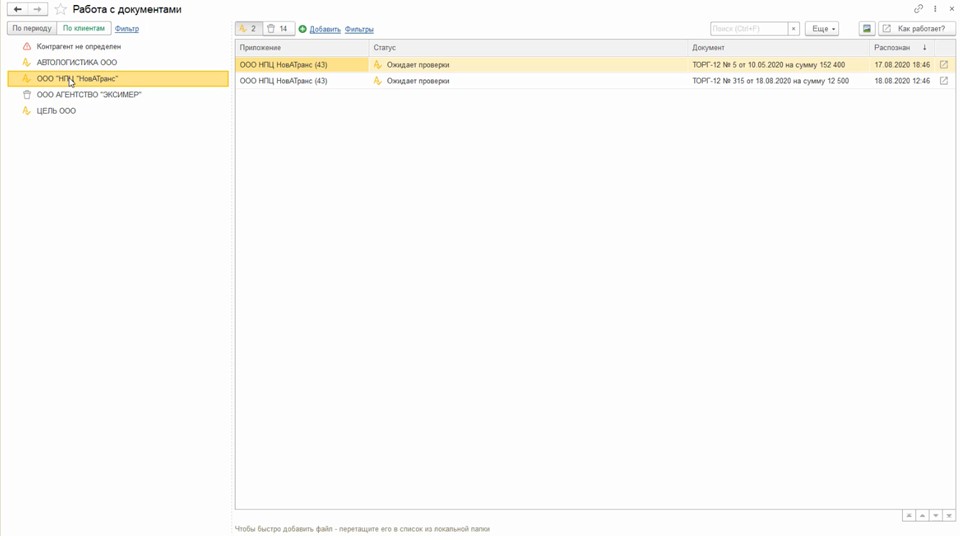Click the back navigation arrow

[x=17, y=9]
